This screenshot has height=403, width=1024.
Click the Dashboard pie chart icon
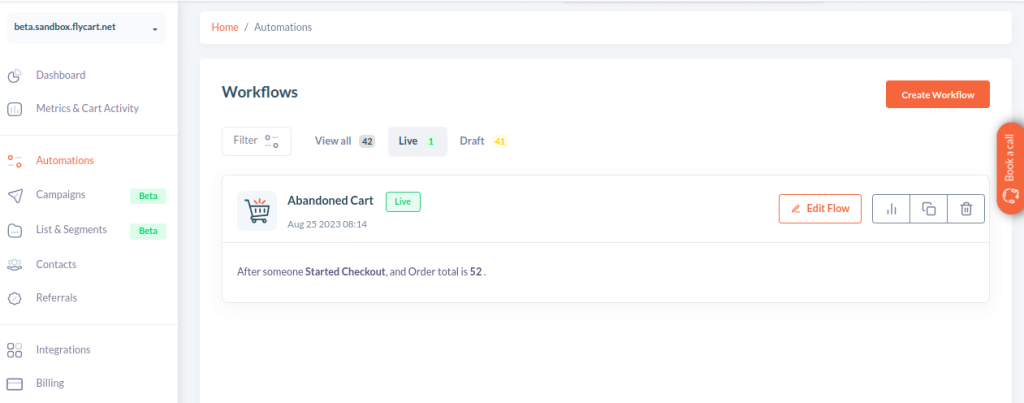(x=14, y=76)
